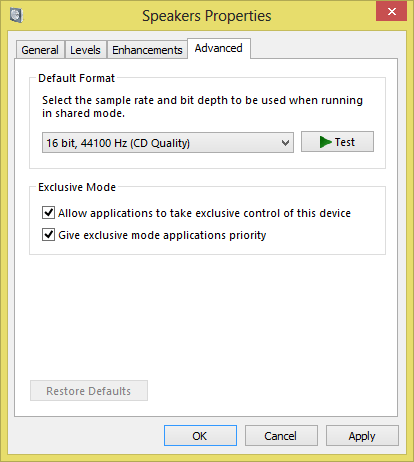The width and height of the screenshot is (414, 462).
Task: Open the '16 bit, 44100 Hz (CD Quality)' combo box
Action: 168,143
